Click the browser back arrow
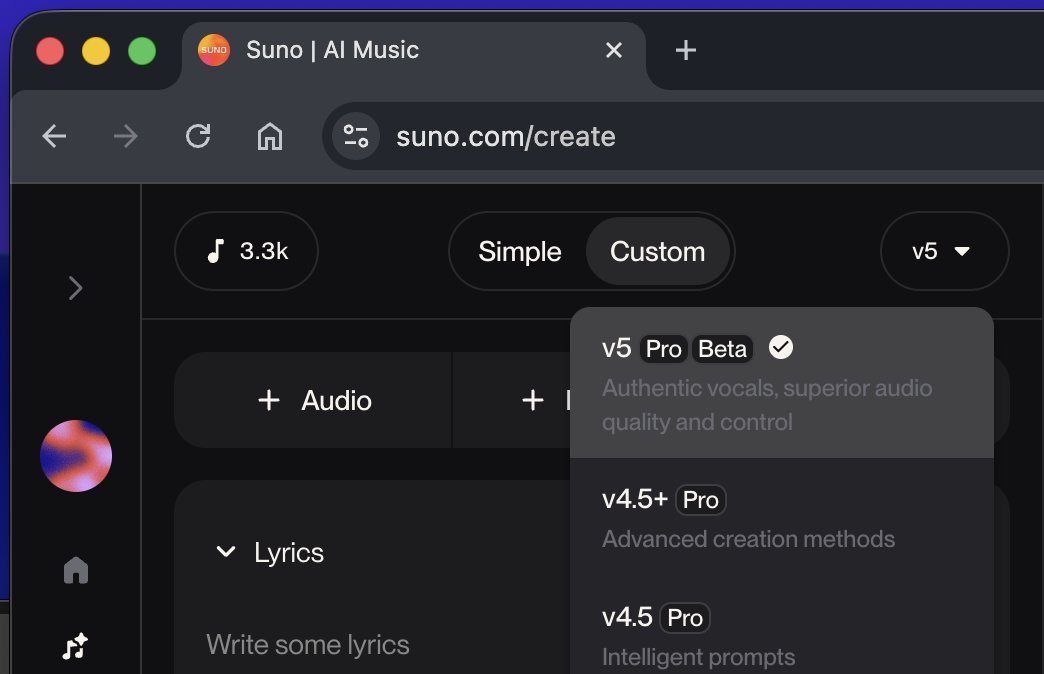 [54, 136]
